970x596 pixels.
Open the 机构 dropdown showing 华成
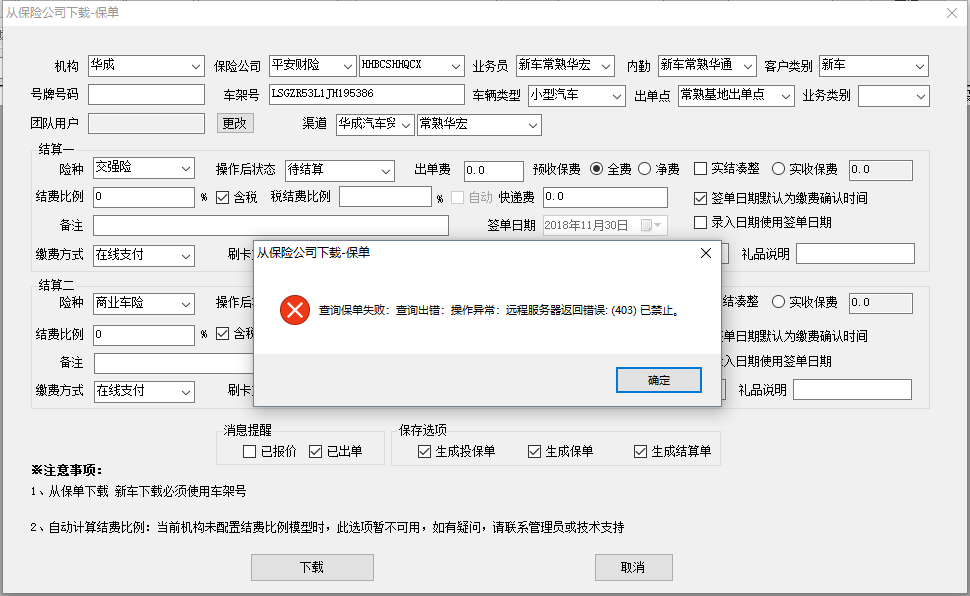click(x=147, y=66)
